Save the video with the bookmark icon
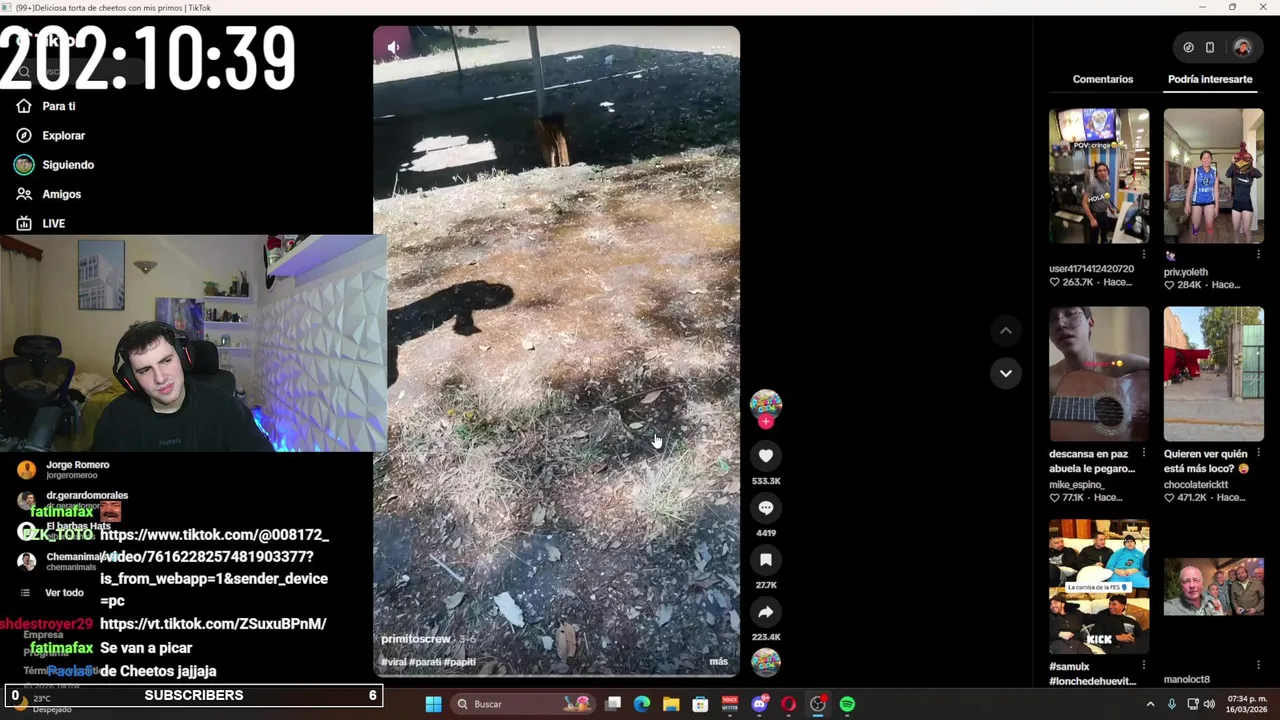Screen dimensions: 1280x720 (766, 560)
